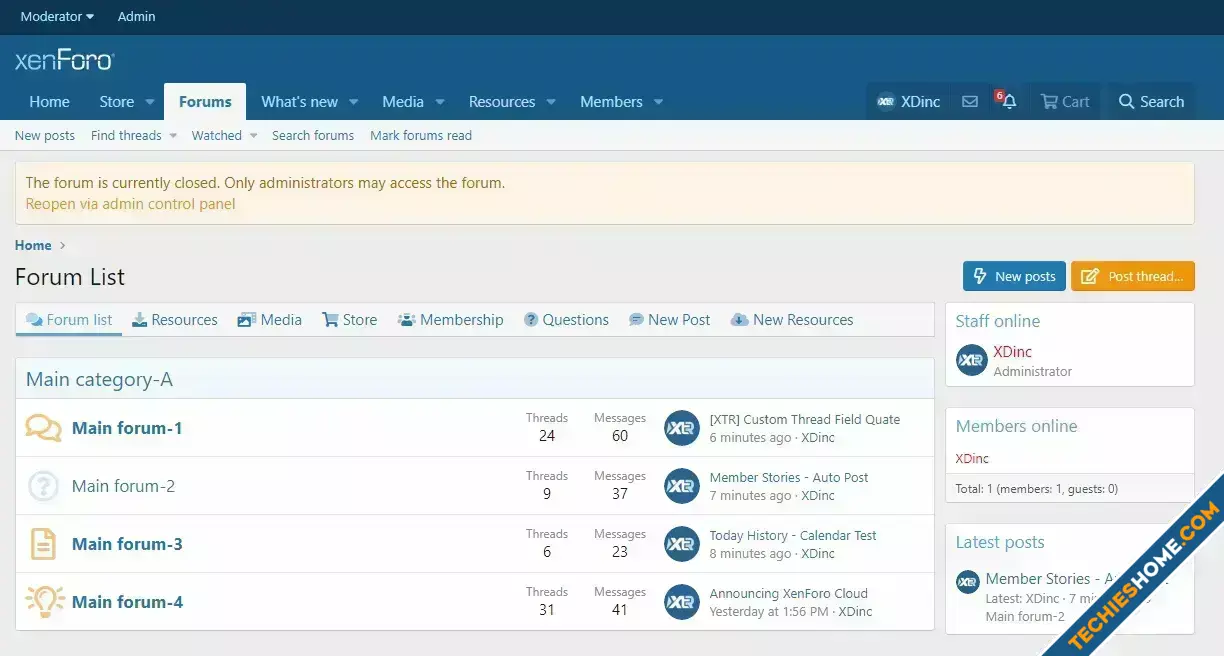The image size is (1224, 656).
Task: Click the Main forum-4 lightbulb icon
Action: coord(44,601)
